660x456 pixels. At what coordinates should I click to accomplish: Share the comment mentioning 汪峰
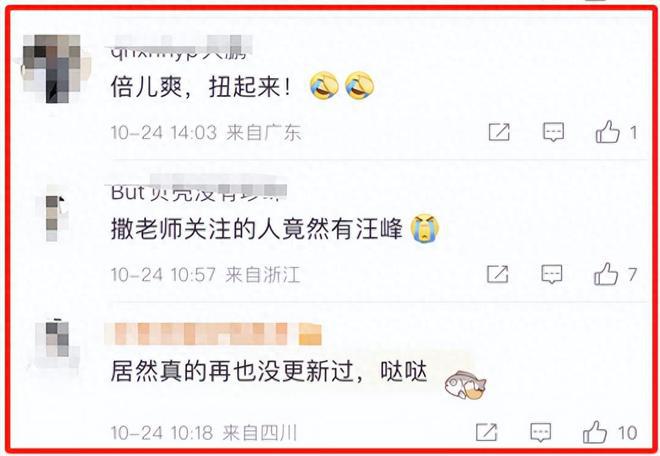[498, 274]
